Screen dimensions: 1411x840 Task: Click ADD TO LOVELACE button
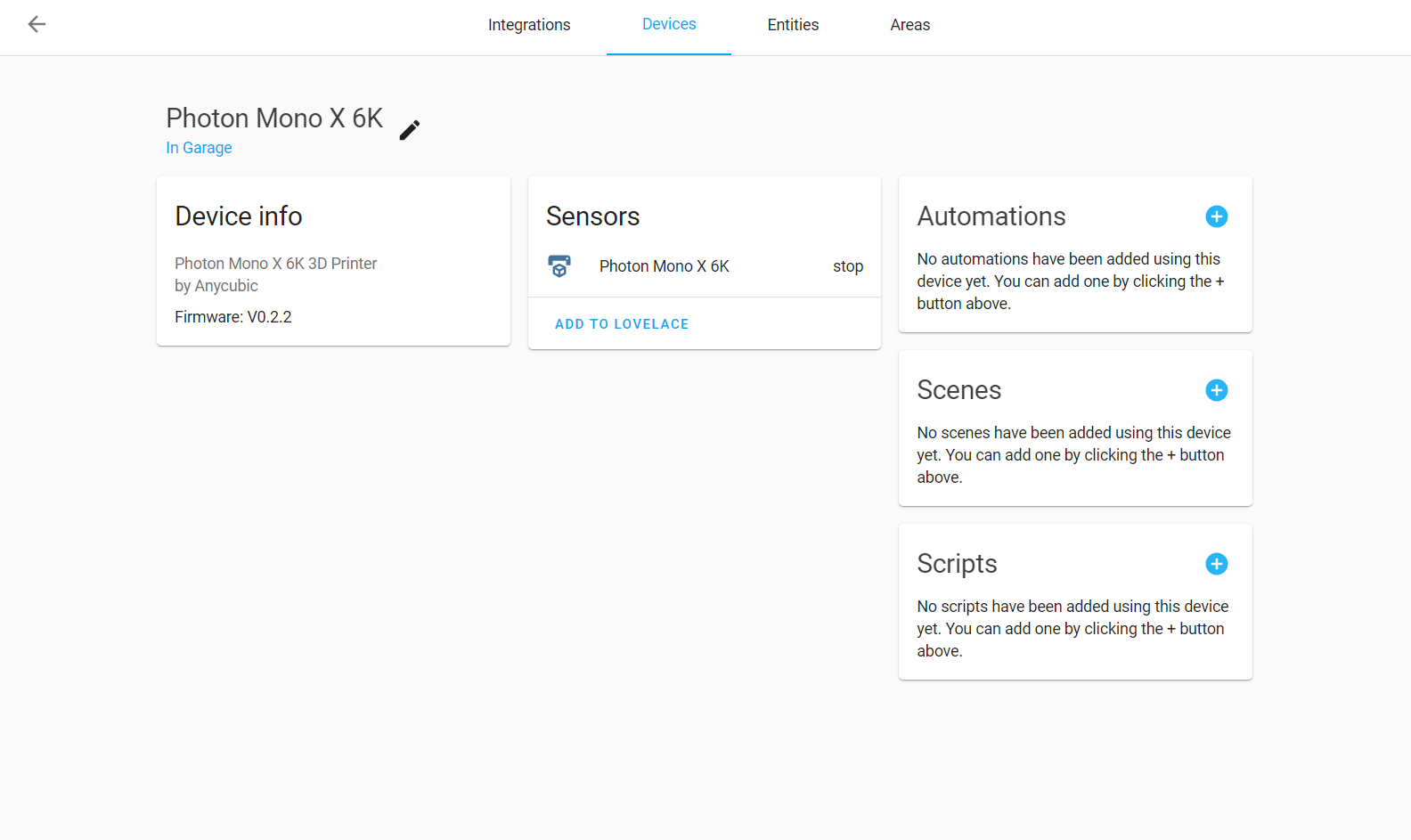click(x=622, y=324)
